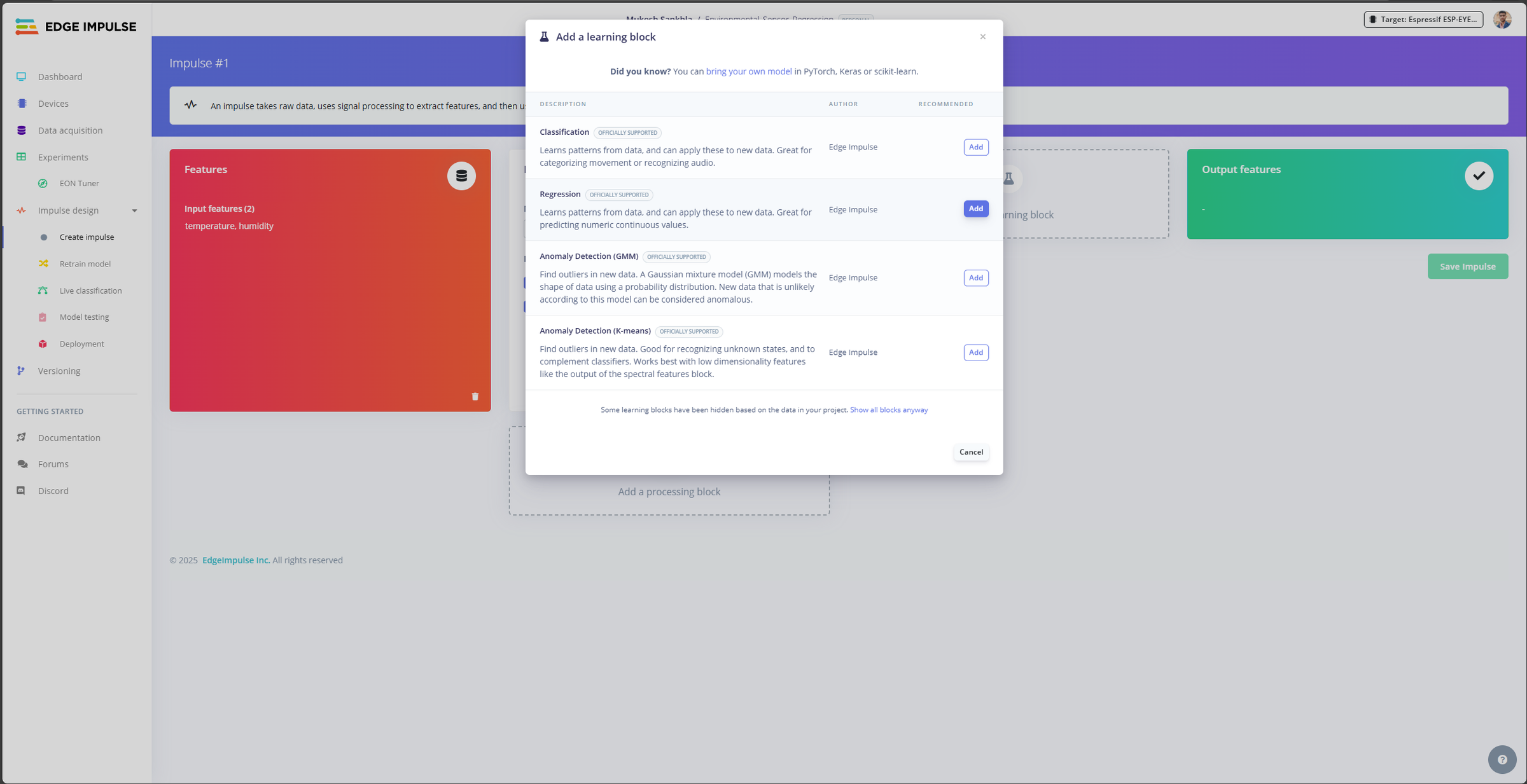Viewport: 1527px width, 784px height.
Task: Click the Impulse #1 heading
Action: click(199, 63)
